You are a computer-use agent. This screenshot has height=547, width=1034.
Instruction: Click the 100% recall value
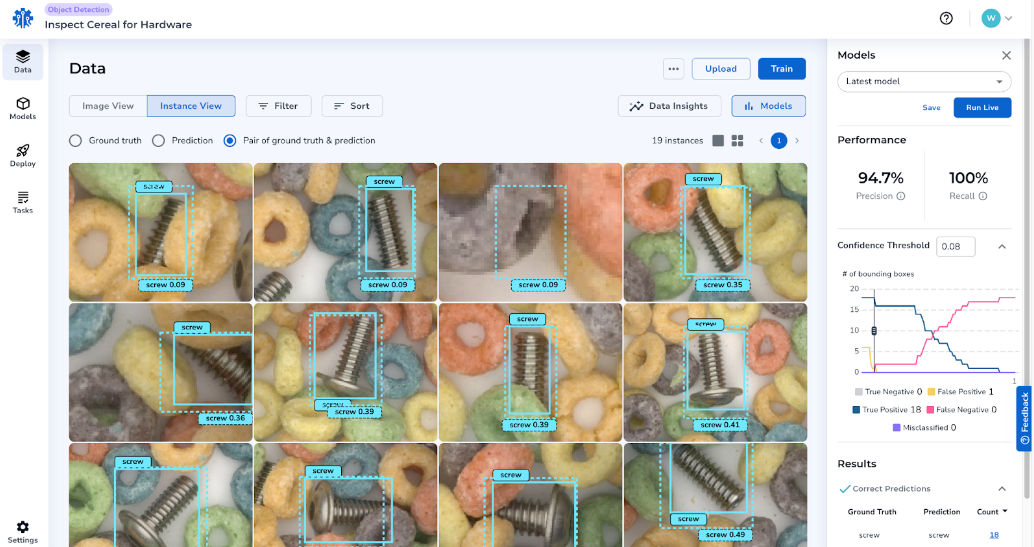968,178
